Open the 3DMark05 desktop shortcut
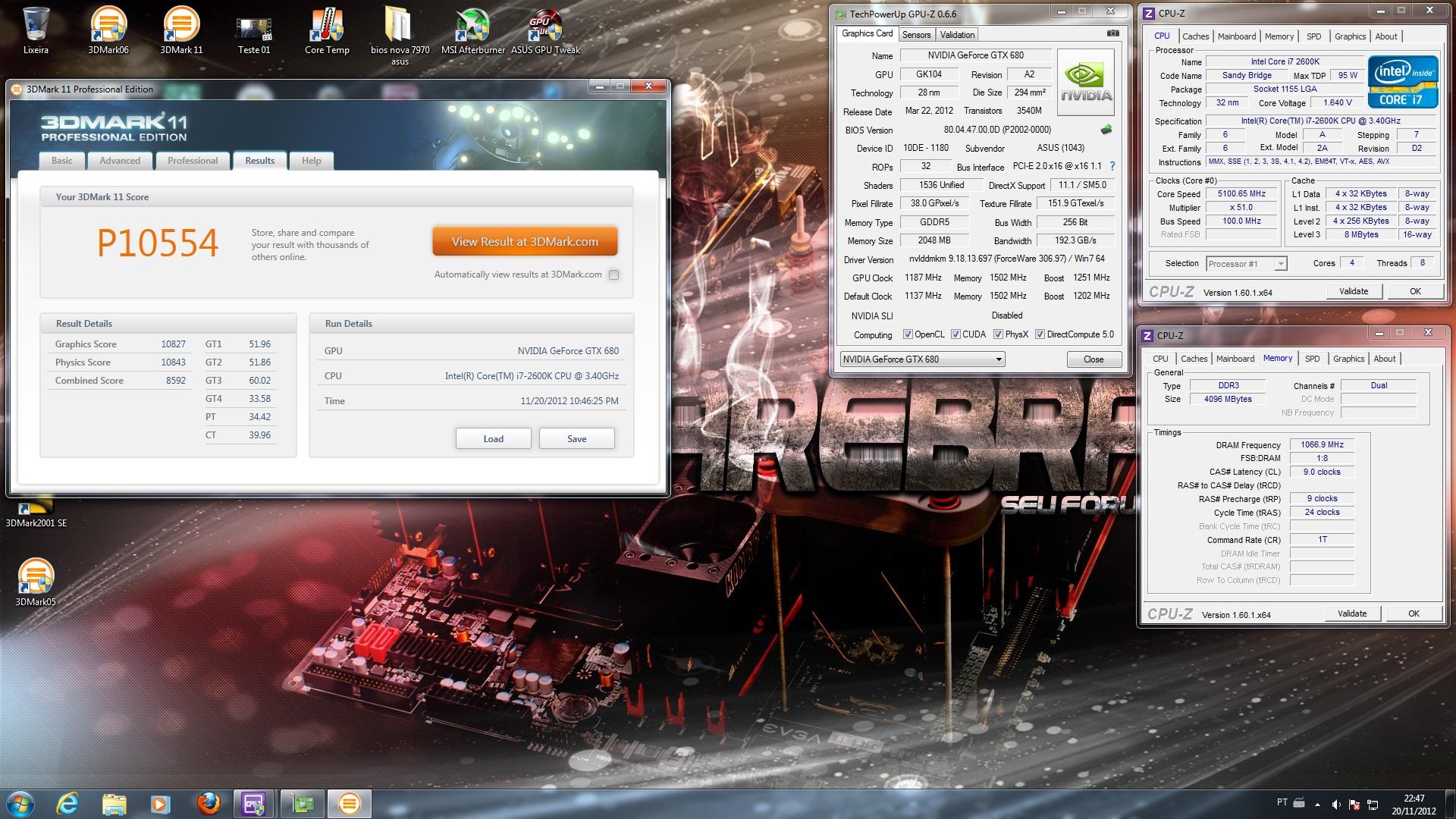Screen dimensions: 1456x819 tap(36, 582)
